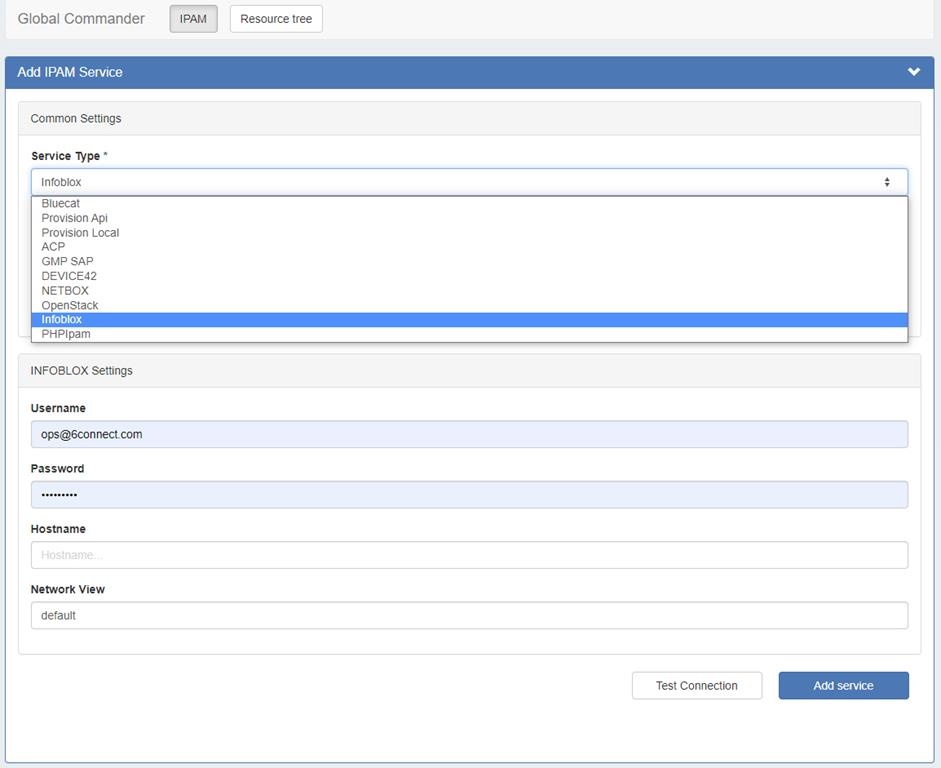Click the Test Connection button

(696, 686)
